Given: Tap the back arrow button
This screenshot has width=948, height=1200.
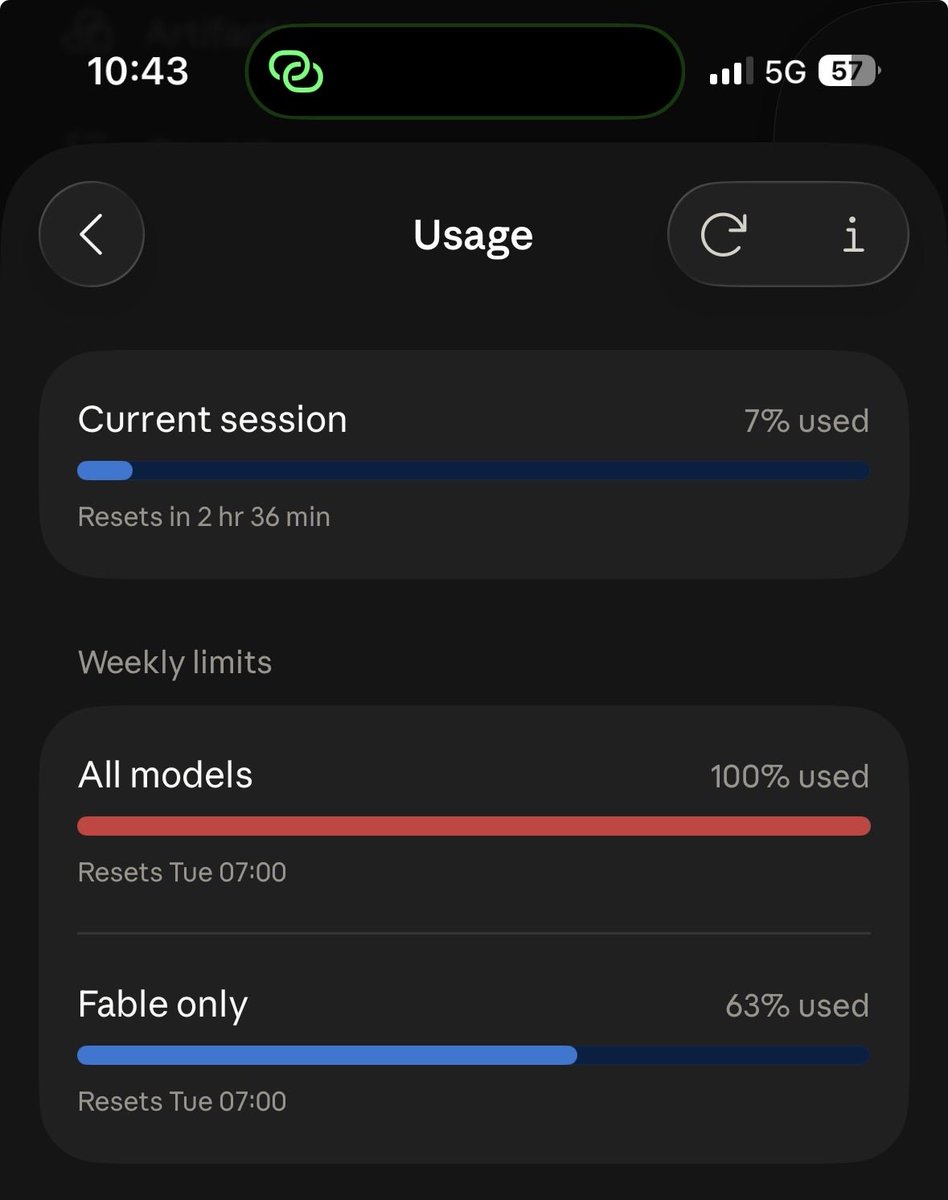Looking at the screenshot, I should 92,234.
